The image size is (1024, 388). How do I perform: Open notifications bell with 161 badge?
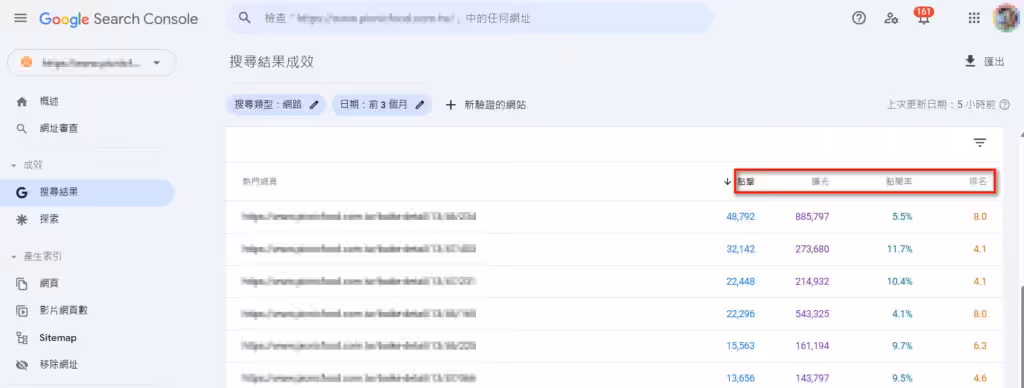click(923, 16)
